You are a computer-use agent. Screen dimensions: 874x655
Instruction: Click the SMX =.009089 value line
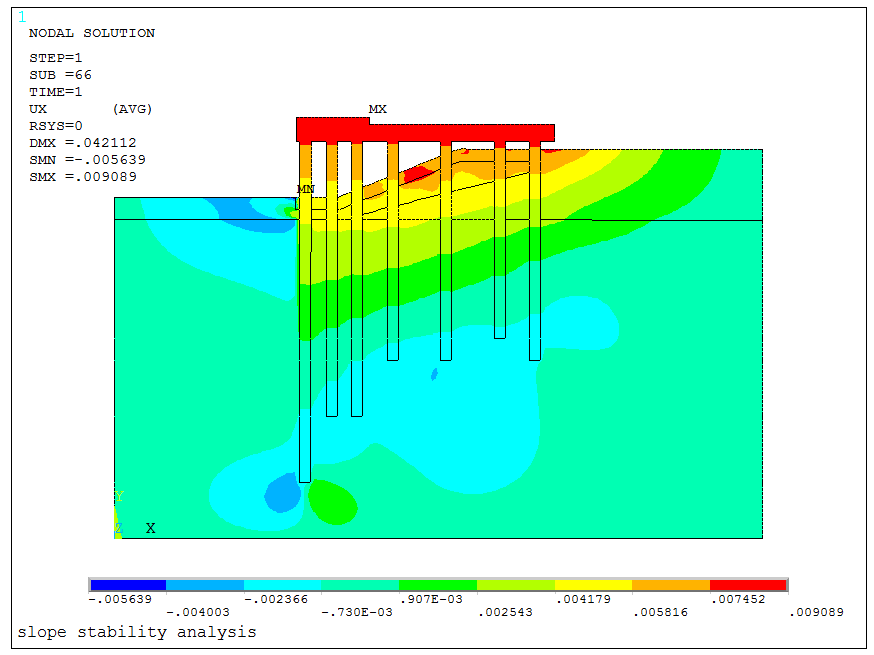82,177
